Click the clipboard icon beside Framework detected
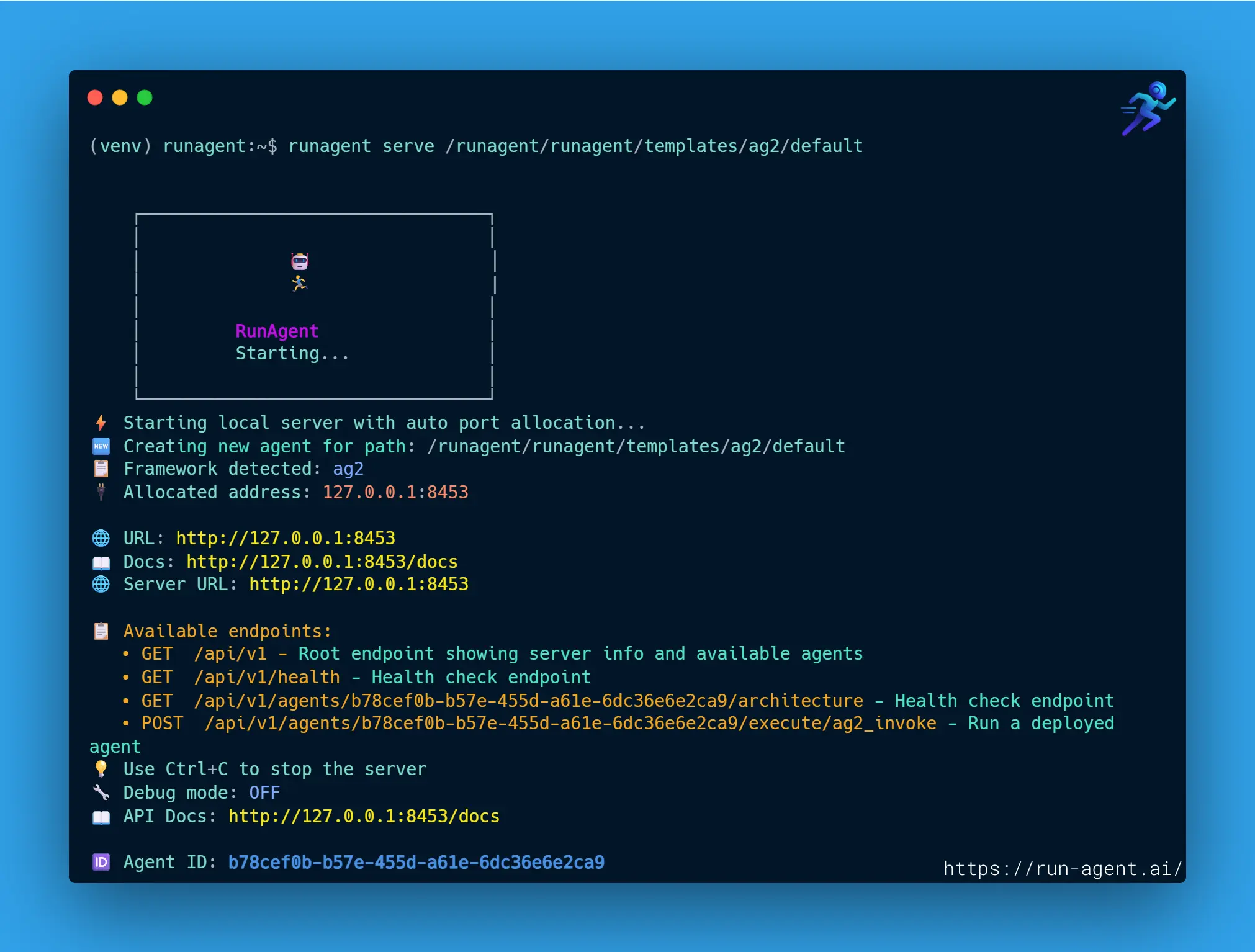 coord(101,469)
